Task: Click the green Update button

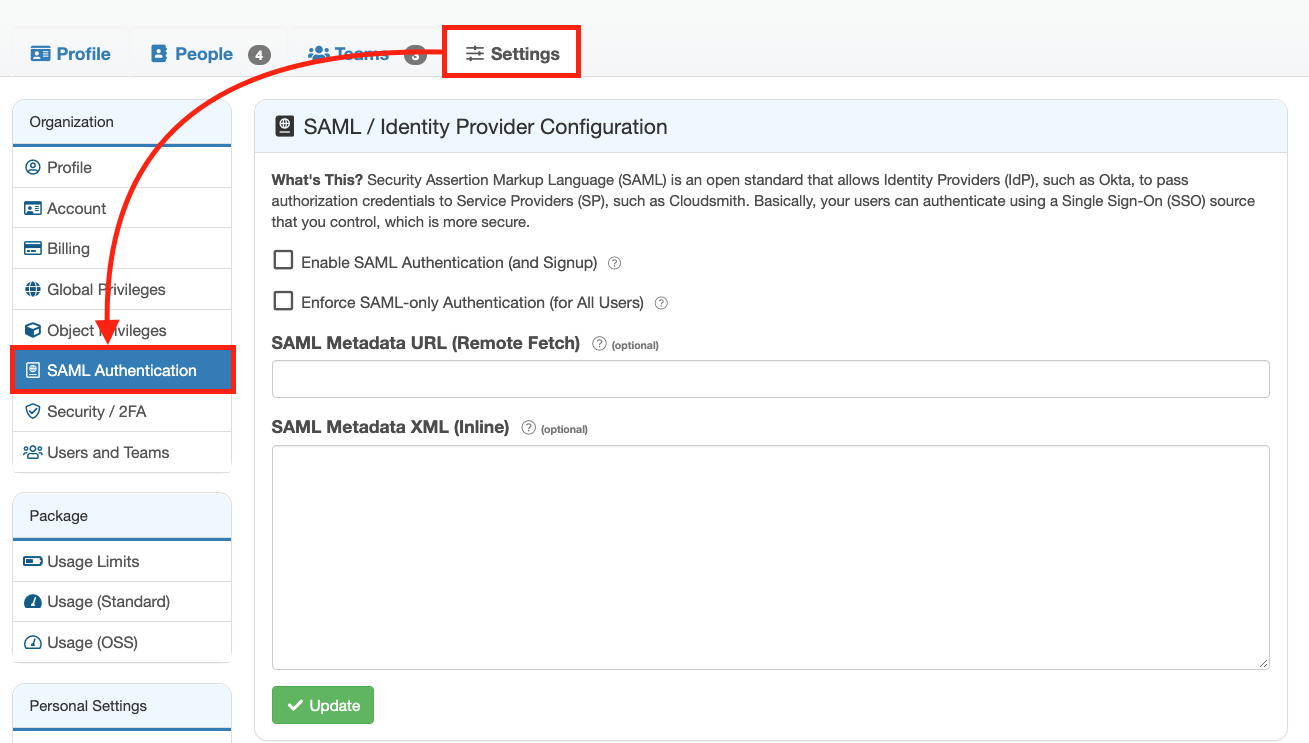Action: pyautogui.click(x=323, y=705)
